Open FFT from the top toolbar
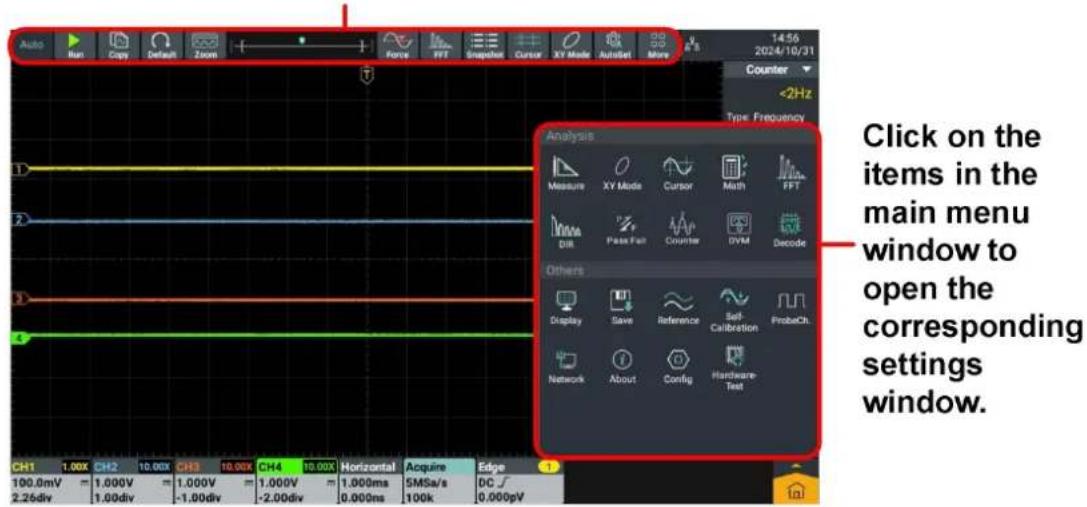The height and width of the screenshot is (507, 1087). [x=441, y=46]
